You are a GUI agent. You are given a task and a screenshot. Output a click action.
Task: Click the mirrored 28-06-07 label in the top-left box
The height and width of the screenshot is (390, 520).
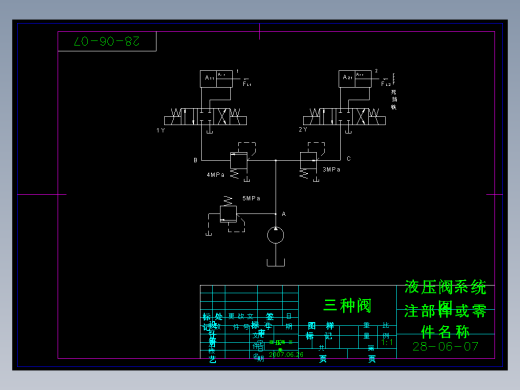(107, 41)
